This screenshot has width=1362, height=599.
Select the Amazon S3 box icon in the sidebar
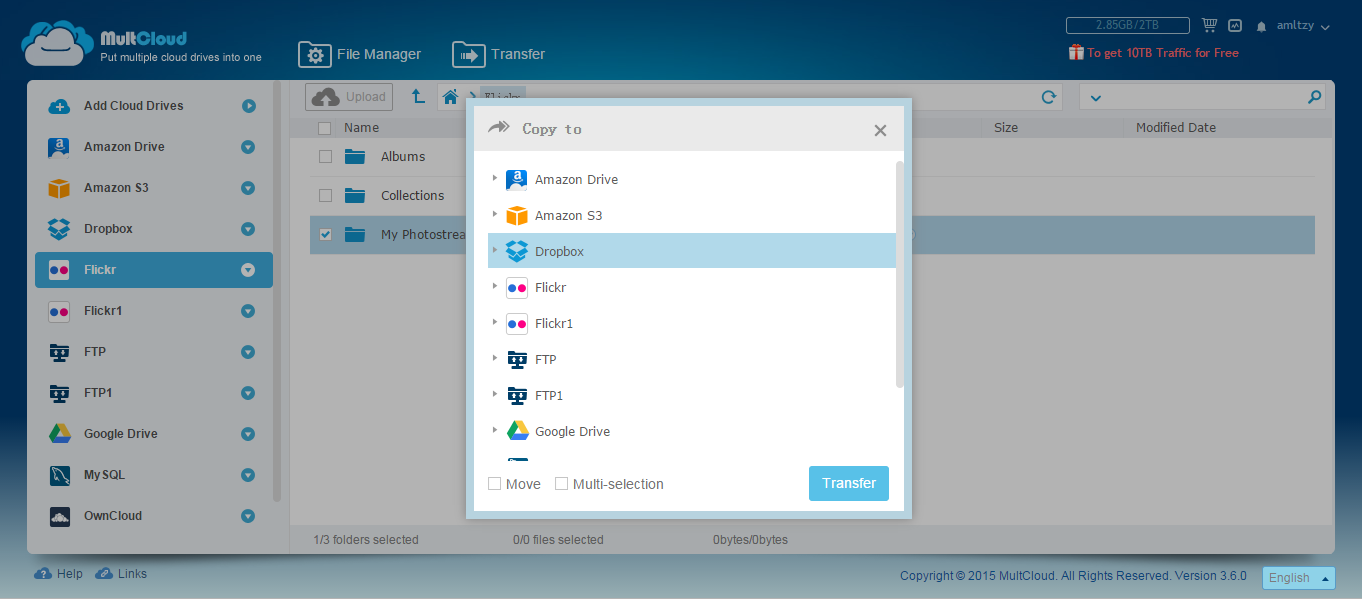pyautogui.click(x=59, y=188)
